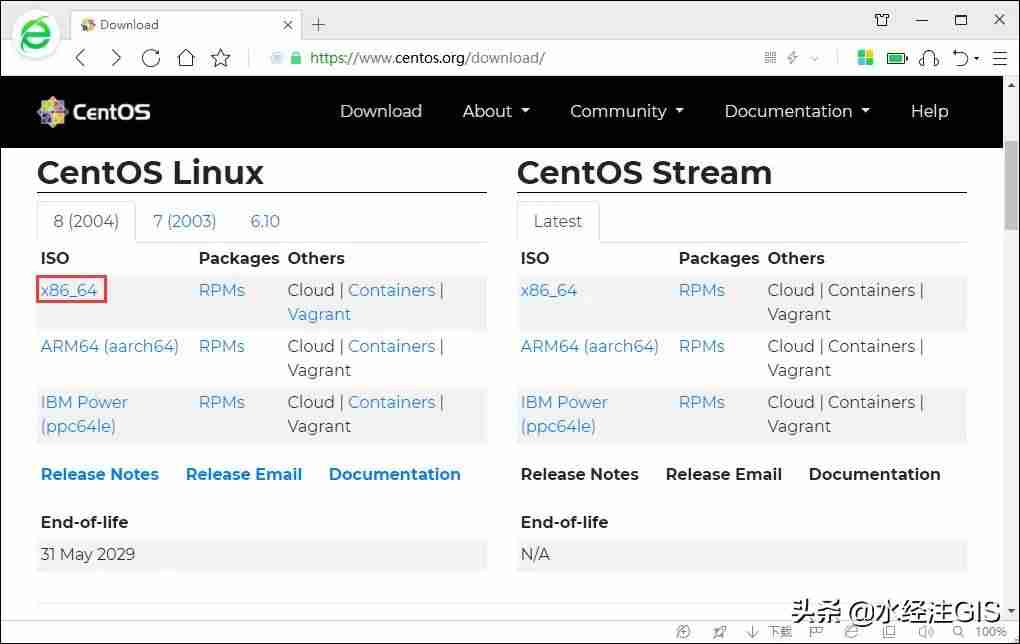
Task: Open ARM64 (aarch64) ISO under CentOS Linux
Action: 109,346
